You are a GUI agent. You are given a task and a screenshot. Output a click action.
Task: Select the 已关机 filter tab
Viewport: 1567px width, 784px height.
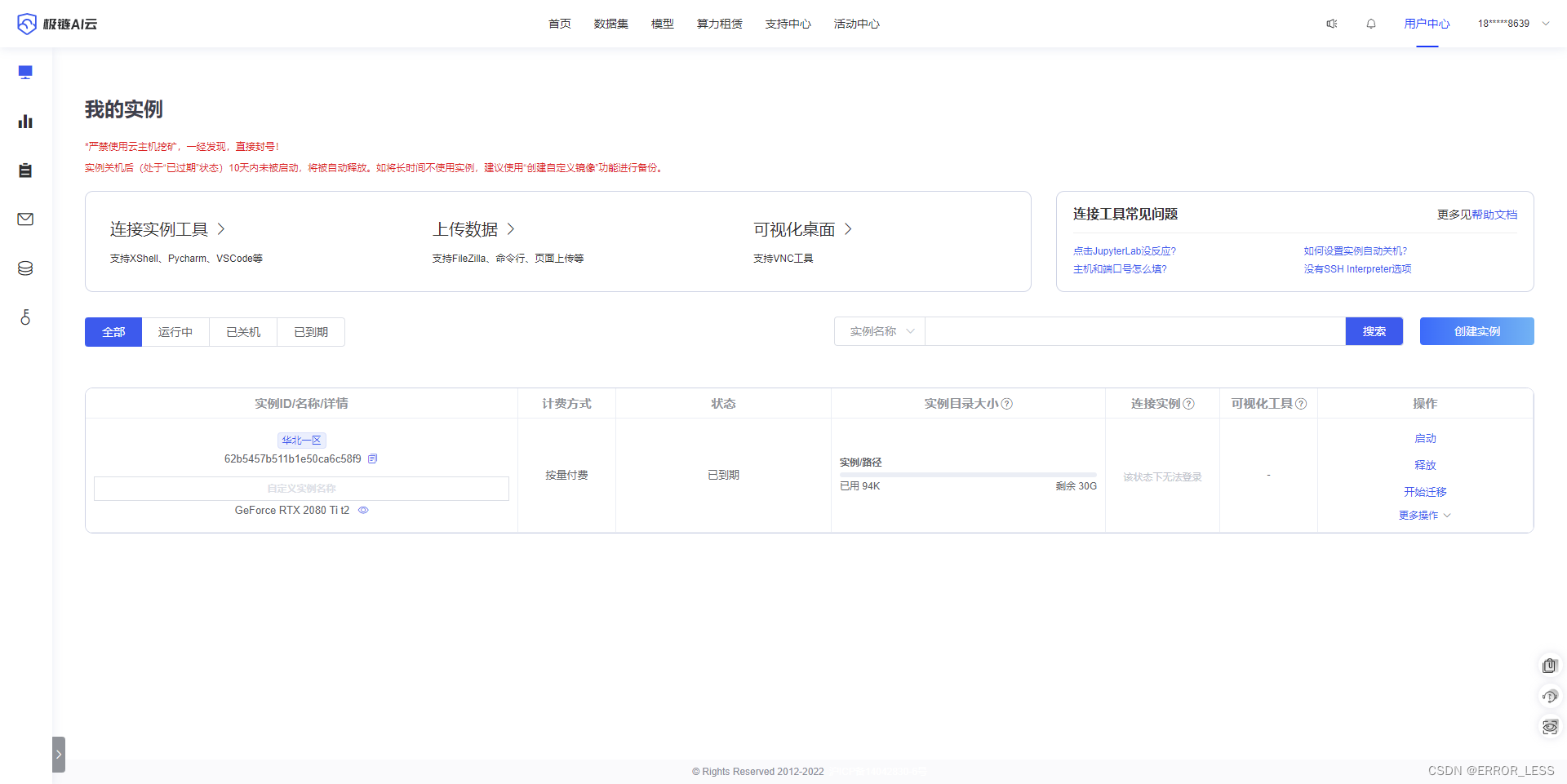(243, 332)
